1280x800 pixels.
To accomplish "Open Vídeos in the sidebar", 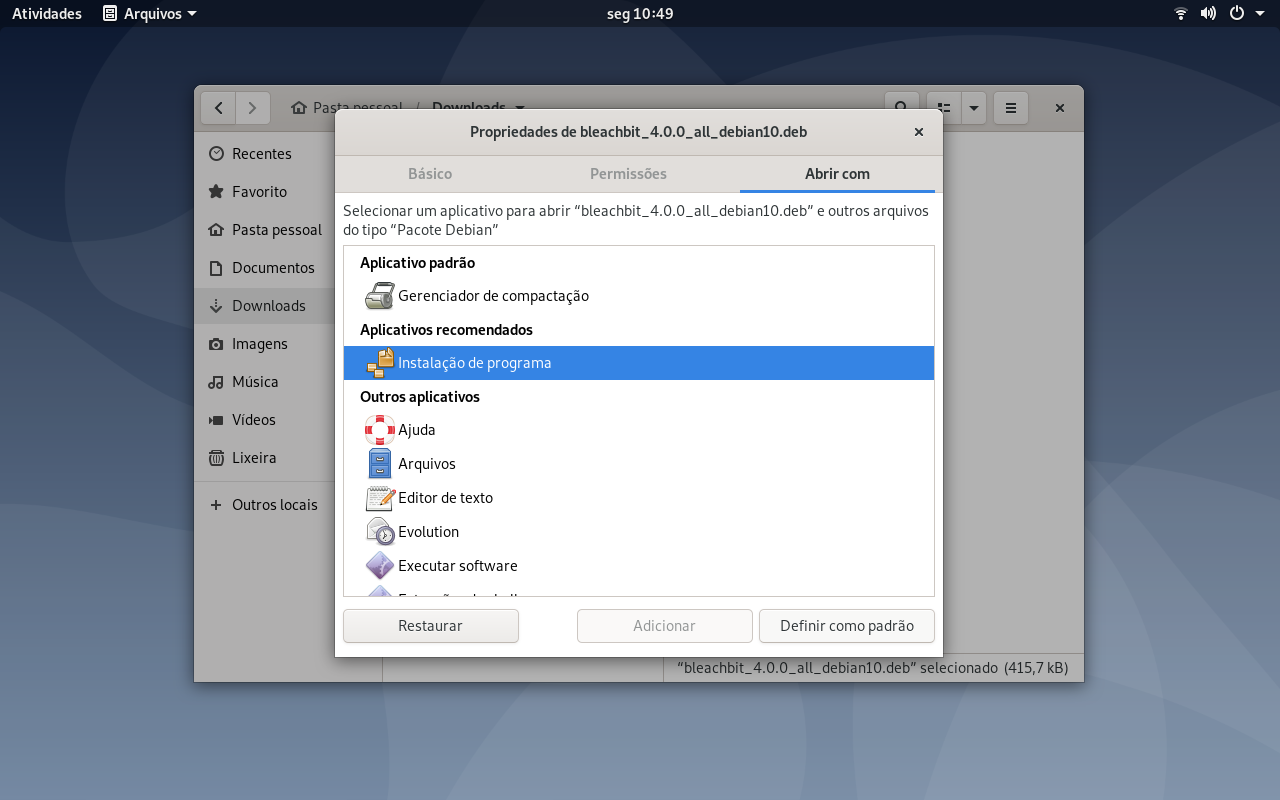I will pos(264,420).
